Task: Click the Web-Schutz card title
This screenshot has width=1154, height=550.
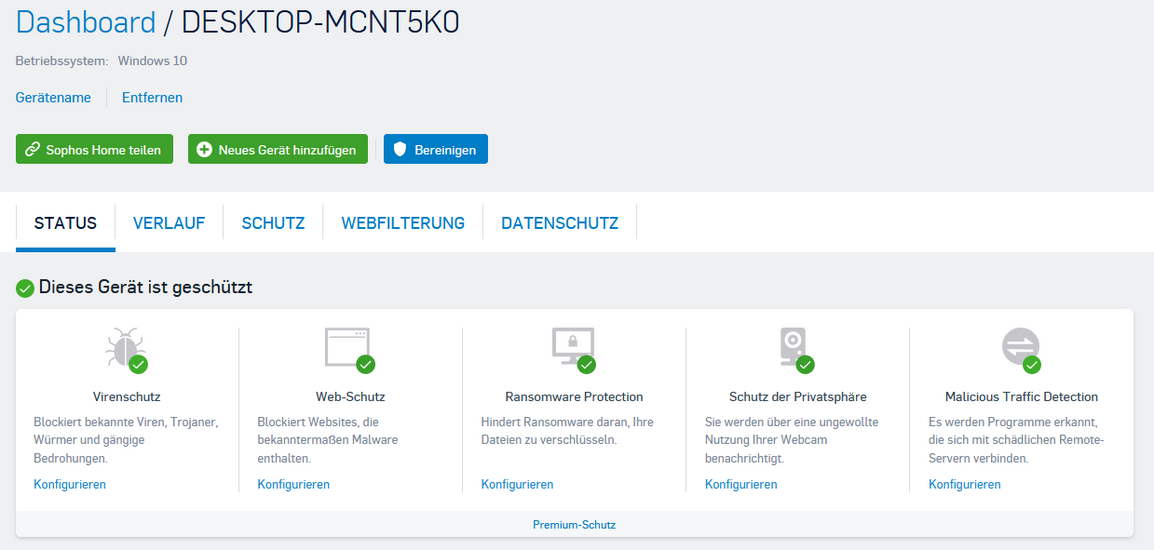Action: [350, 397]
